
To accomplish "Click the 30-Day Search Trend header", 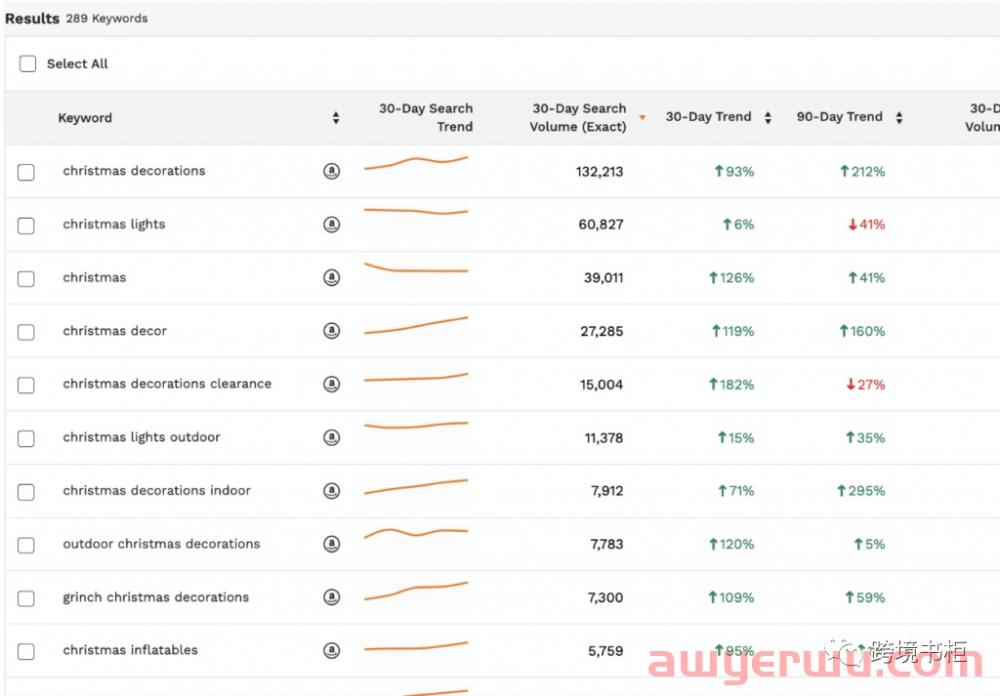I will pyautogui.click(x=426, y=117).
